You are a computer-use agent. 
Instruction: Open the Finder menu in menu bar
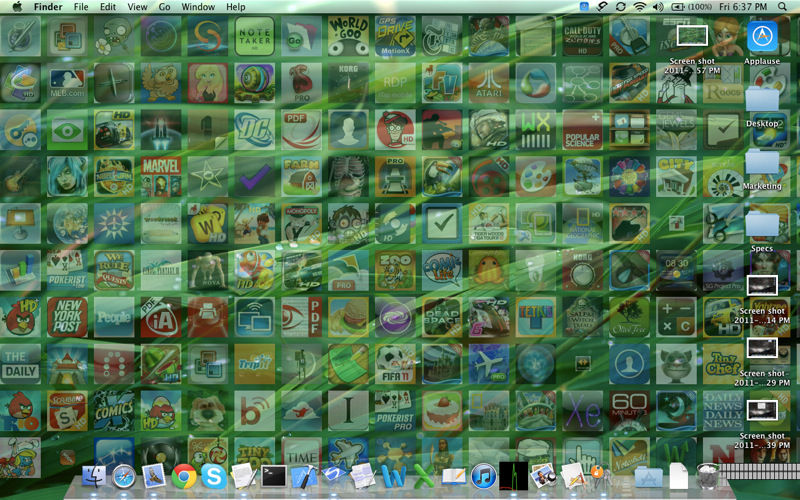coord(48,7)
